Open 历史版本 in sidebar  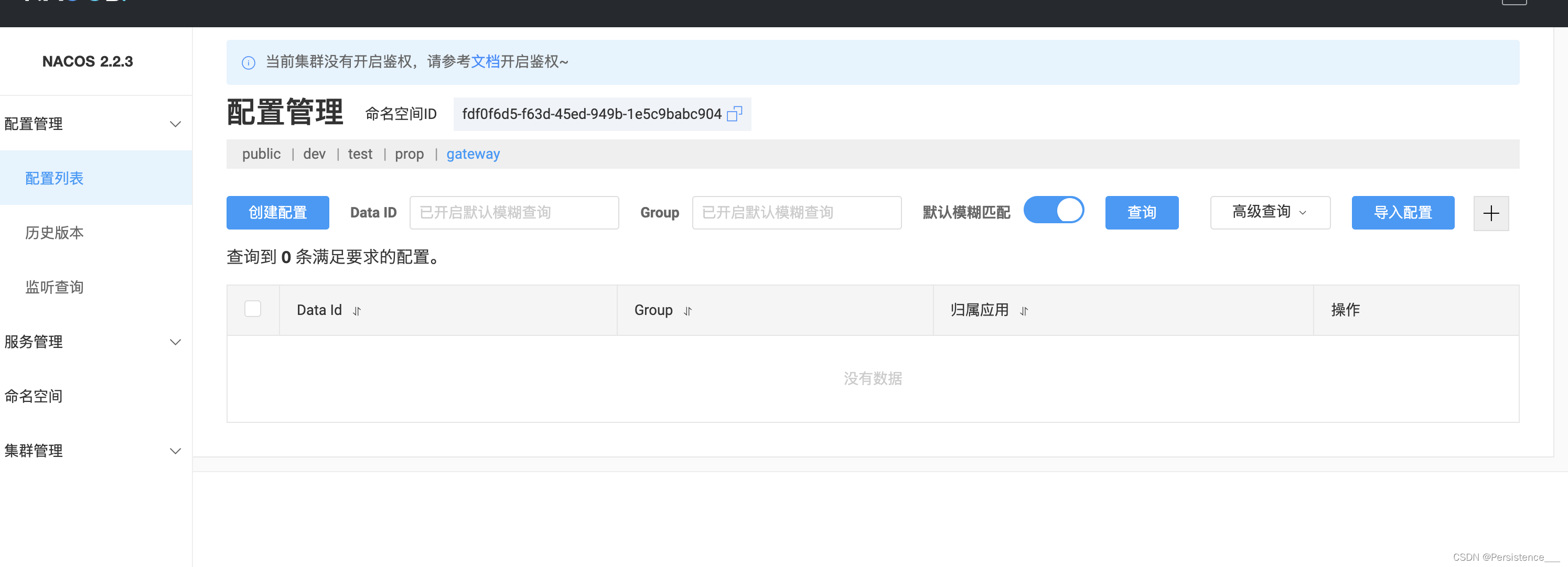click(54, 233)
